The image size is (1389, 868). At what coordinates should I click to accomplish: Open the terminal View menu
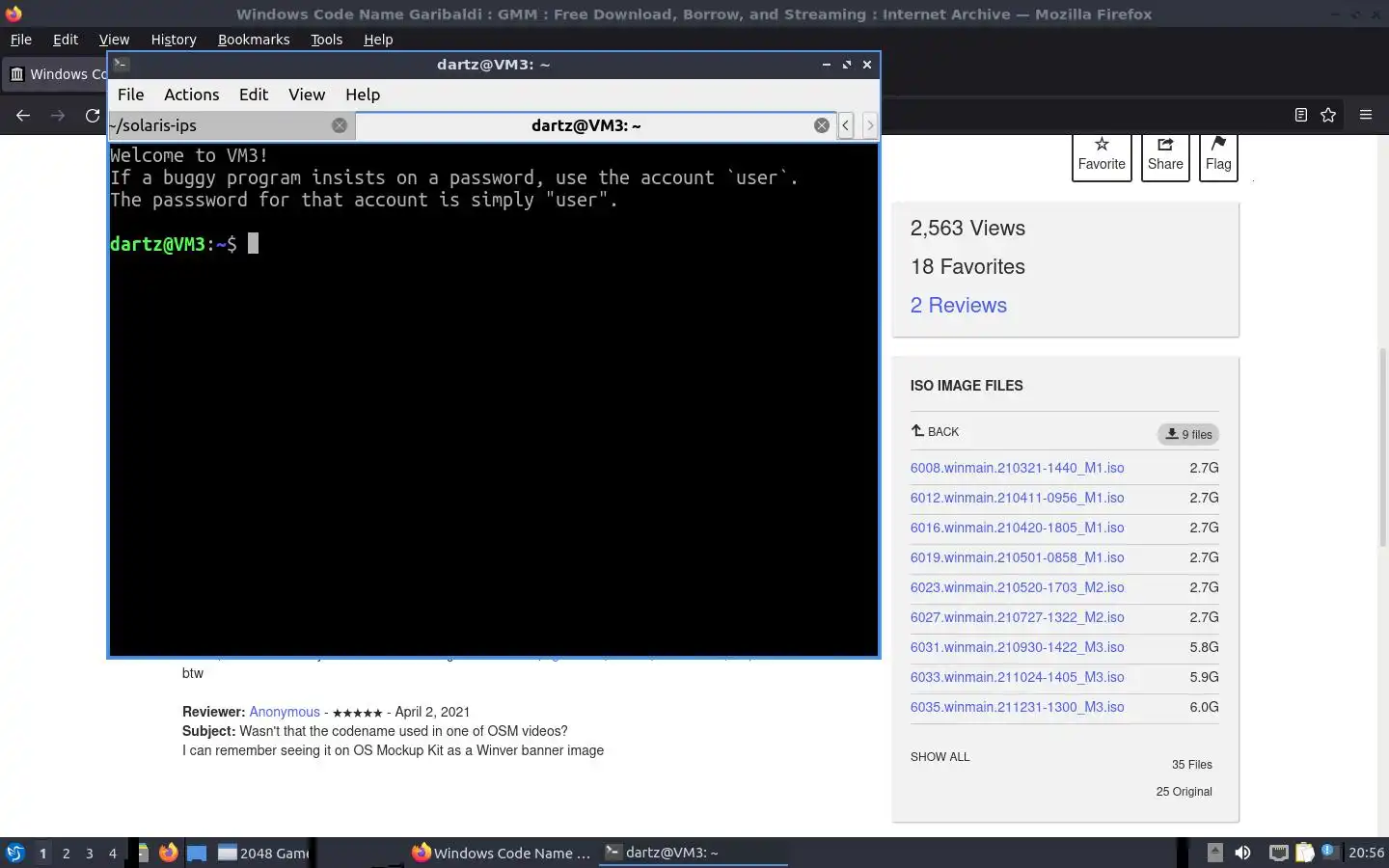coord(307,95)
